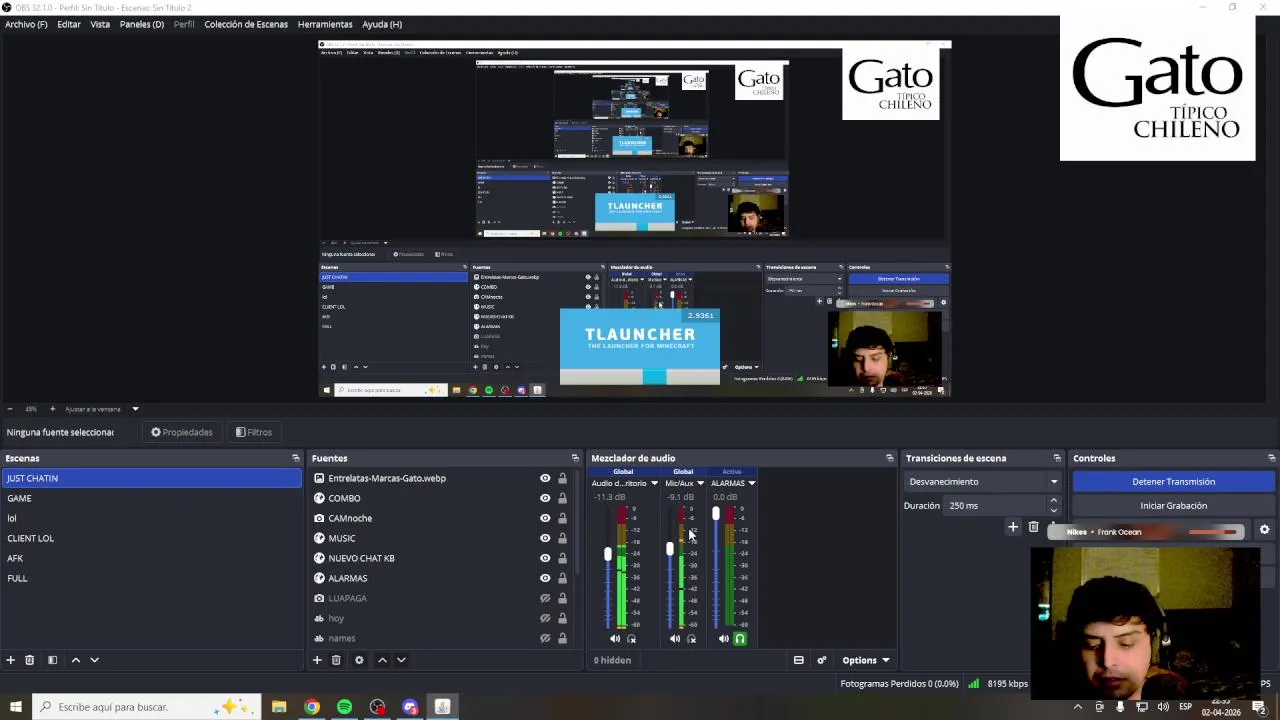1280x720 pixels.
Task: Adjust the Mic/Aux volume slider handle
Action: [669, 549]
